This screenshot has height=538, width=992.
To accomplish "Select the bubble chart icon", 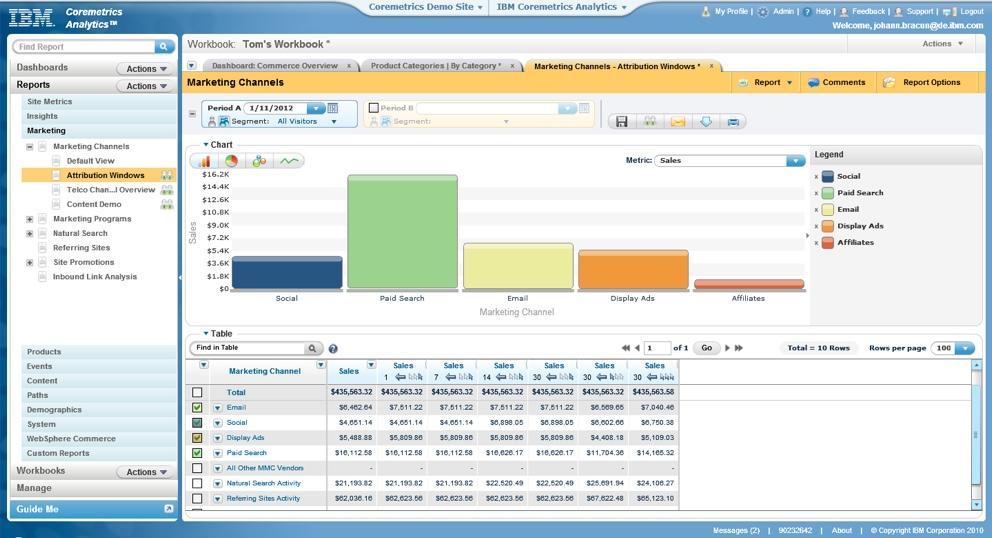I will pyautogui.click(x=259, y=161).
